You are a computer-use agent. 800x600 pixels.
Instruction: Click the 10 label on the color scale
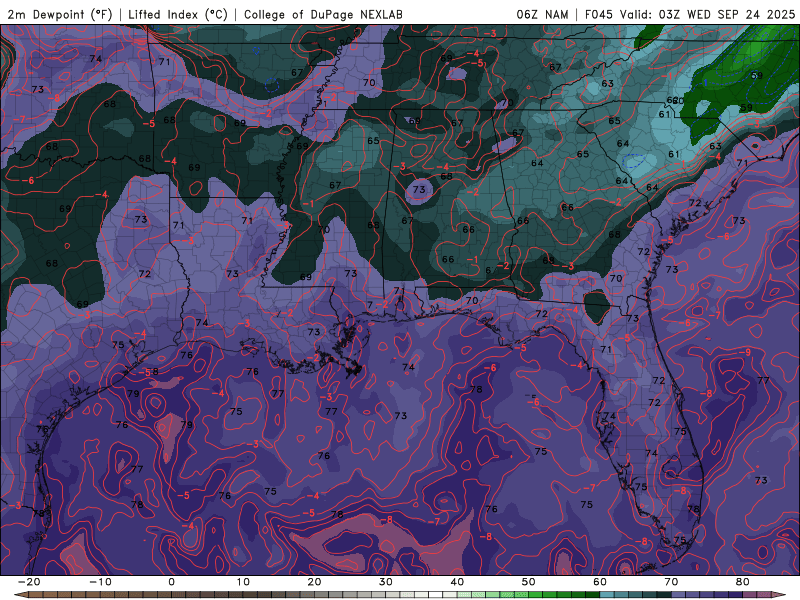pyautogui.click(x=243, y=582)
